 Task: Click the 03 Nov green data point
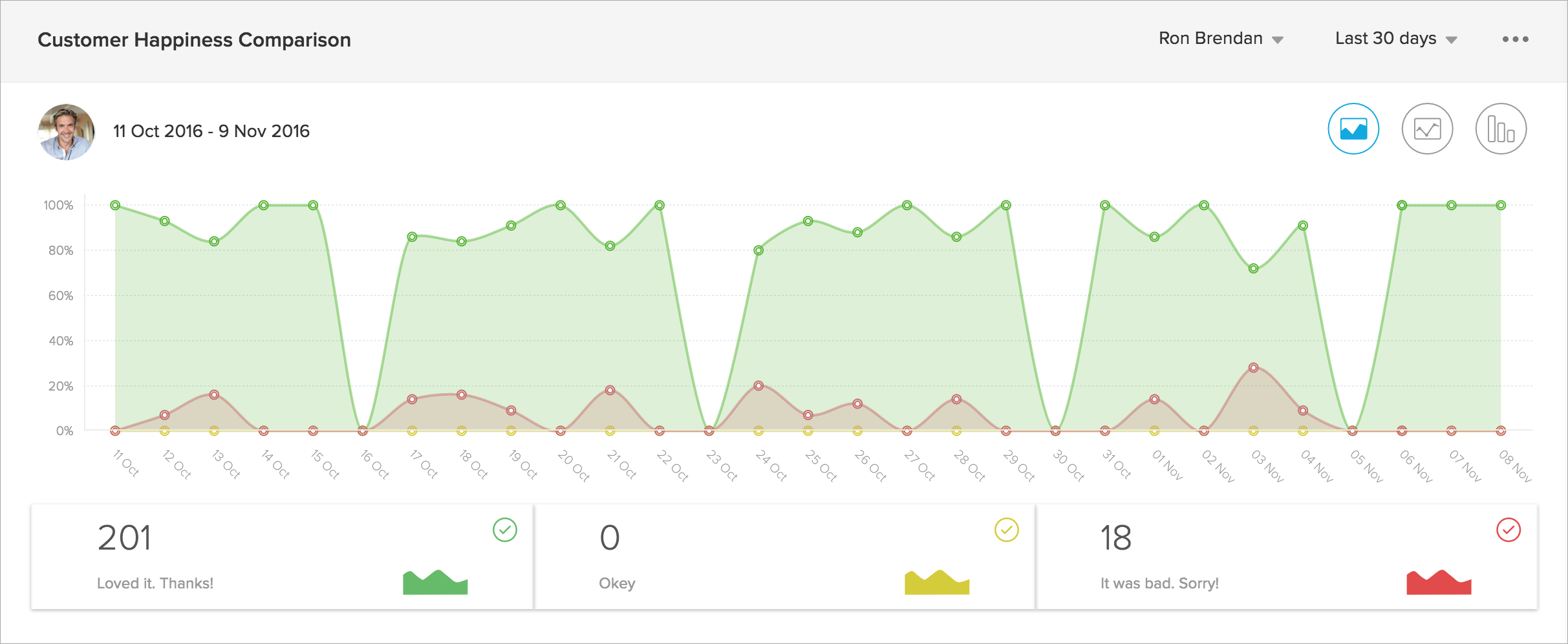click(x=1253, y=268)
